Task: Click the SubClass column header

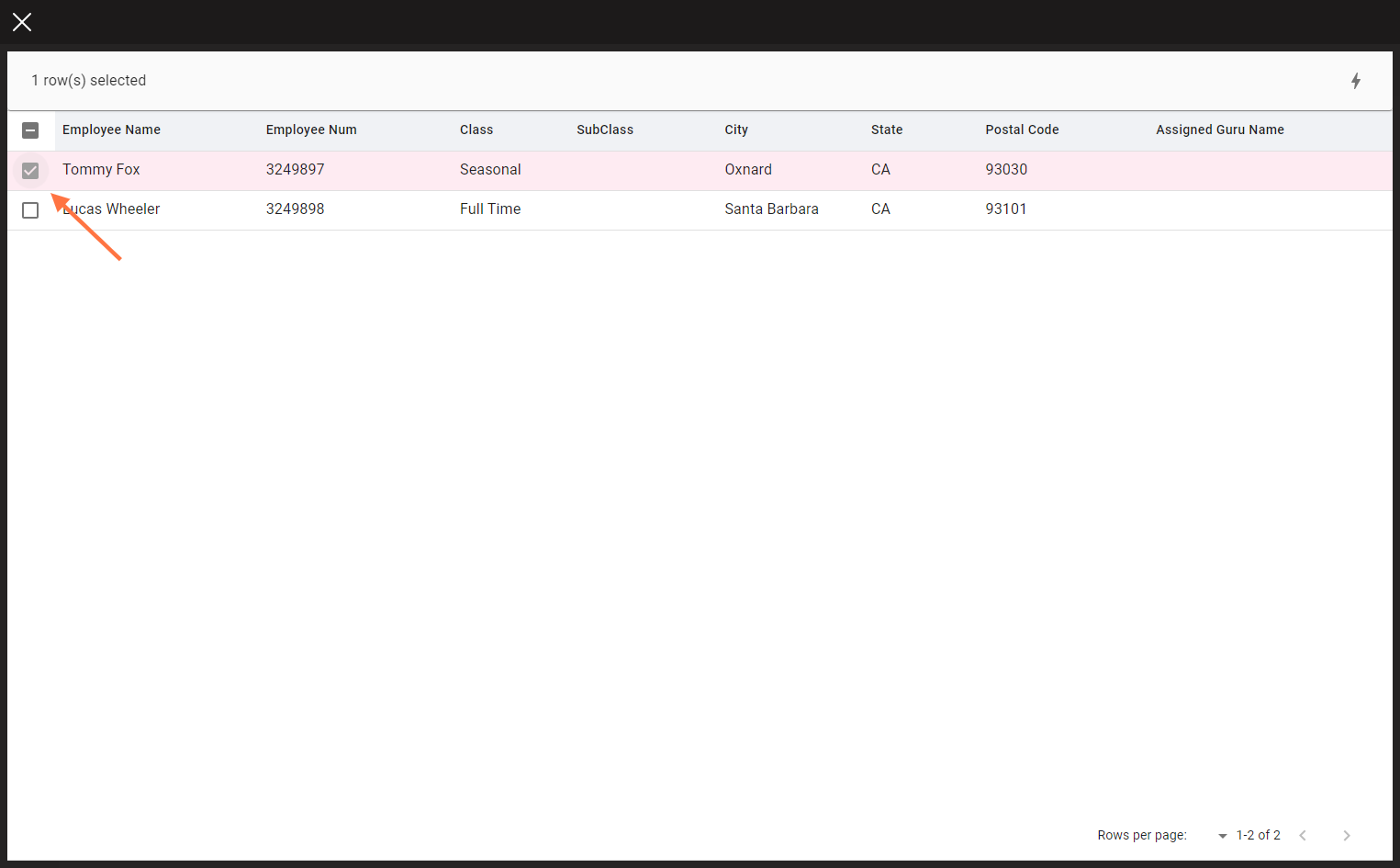Action: 605,130
